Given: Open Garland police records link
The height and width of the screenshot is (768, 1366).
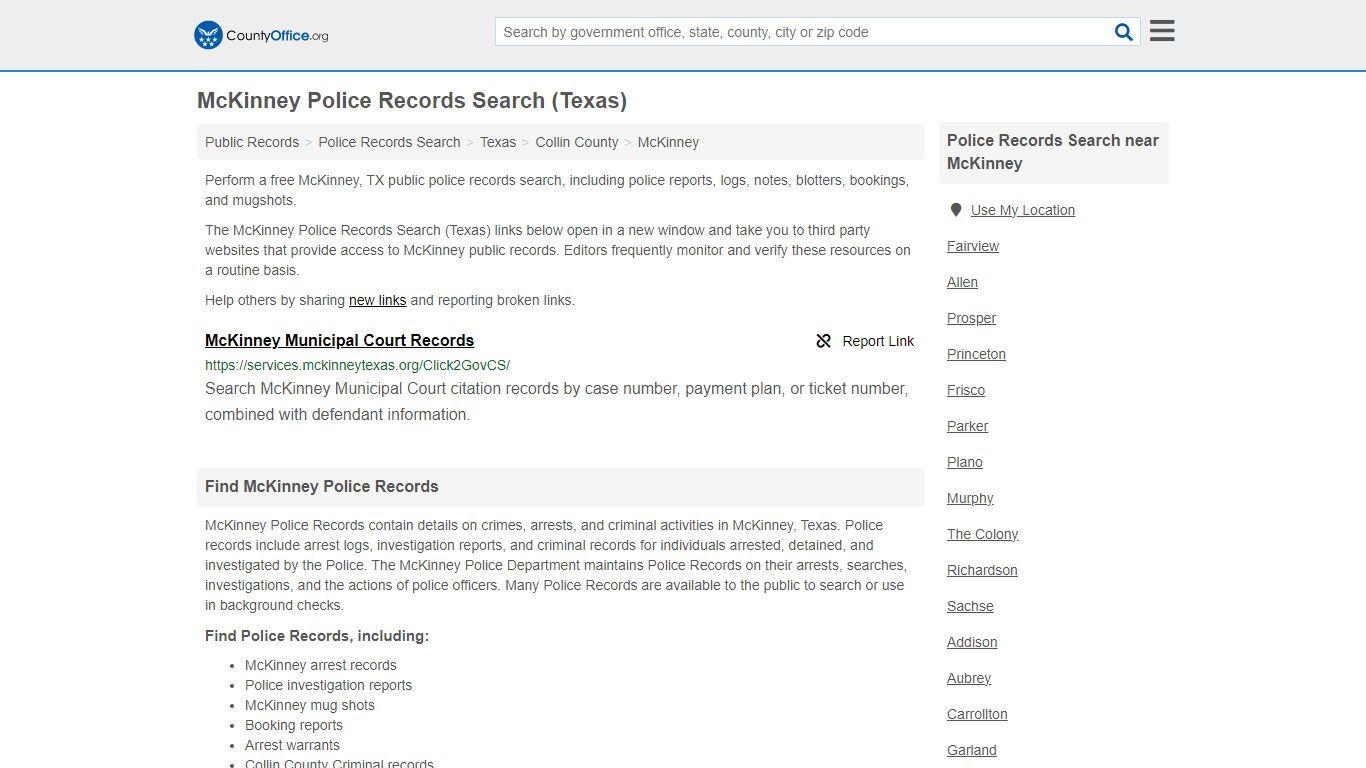Looking at the screenshot, I should tap(971, 750).
